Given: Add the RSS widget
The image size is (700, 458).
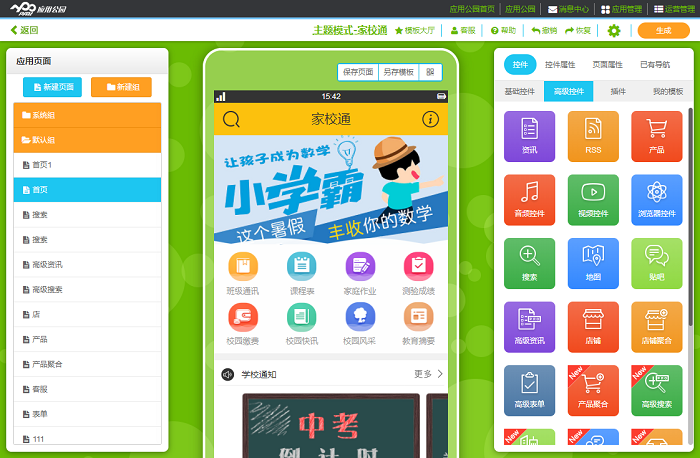Looking at the screenshot, I should pos(593,136).
